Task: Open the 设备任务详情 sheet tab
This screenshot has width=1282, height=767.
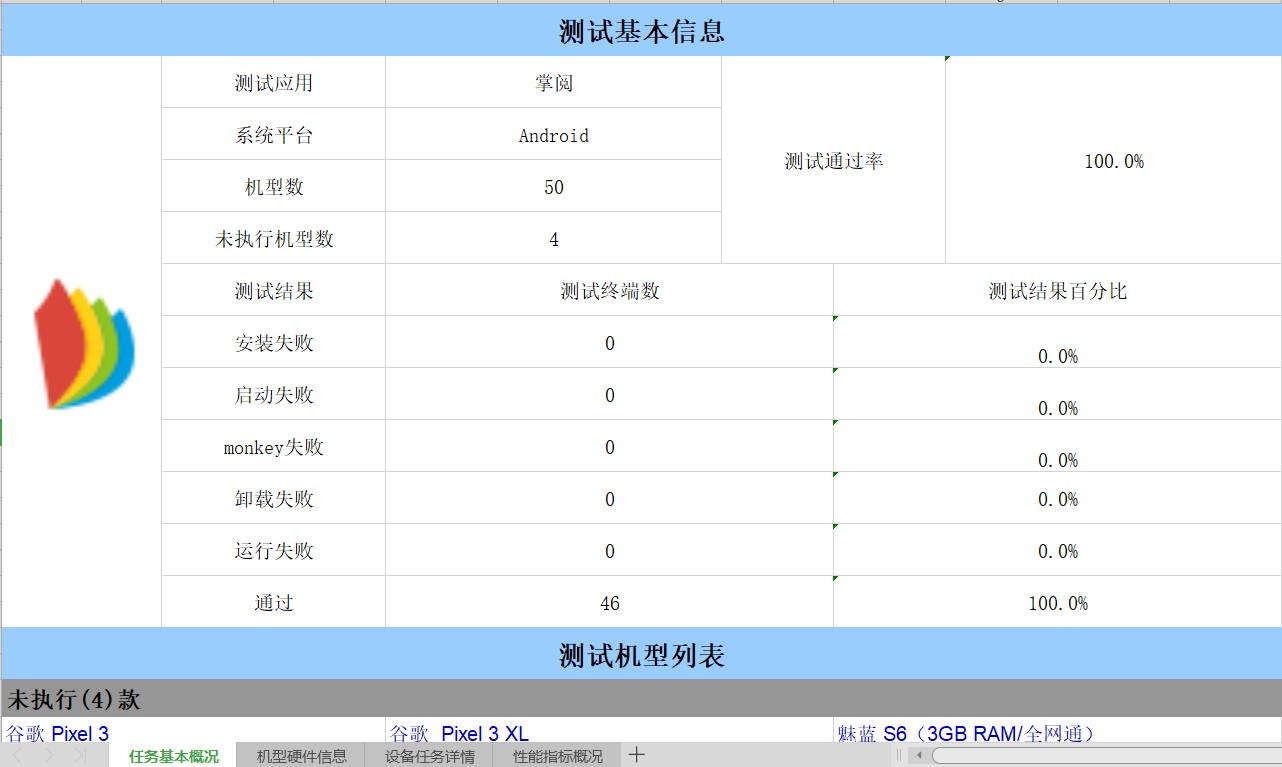Action: click(x=428, y=756)
